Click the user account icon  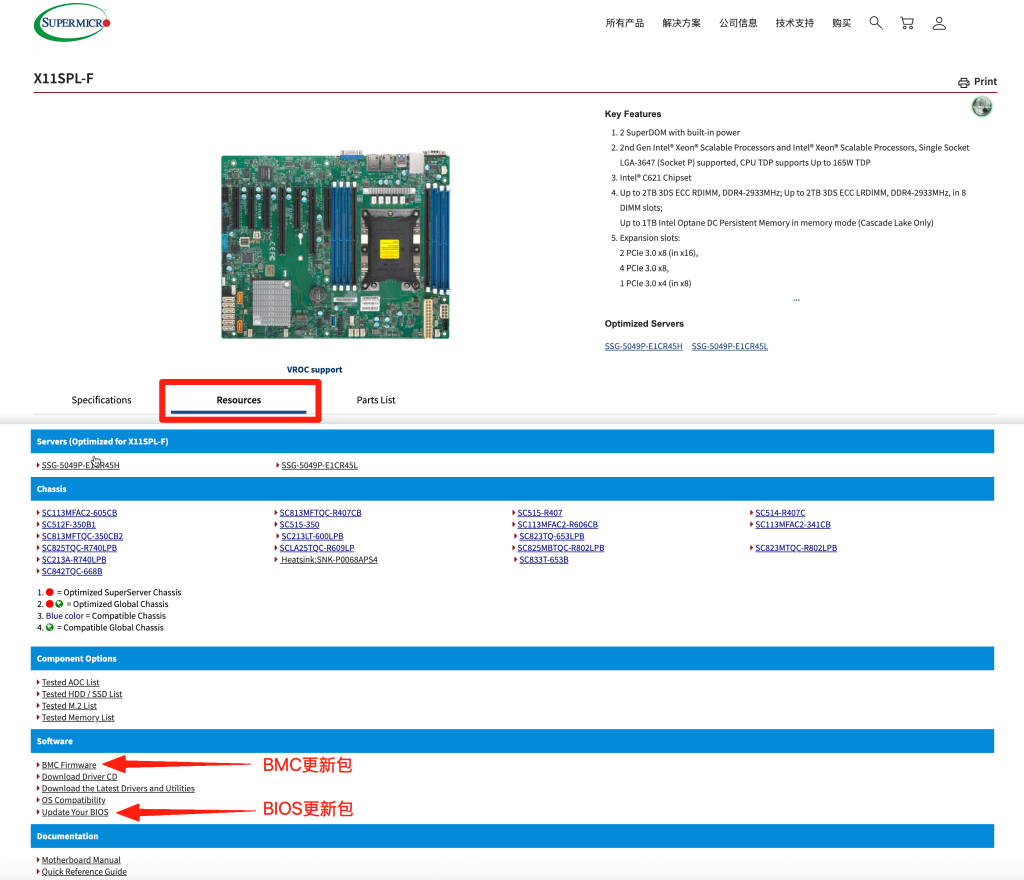tap(939, 23)
